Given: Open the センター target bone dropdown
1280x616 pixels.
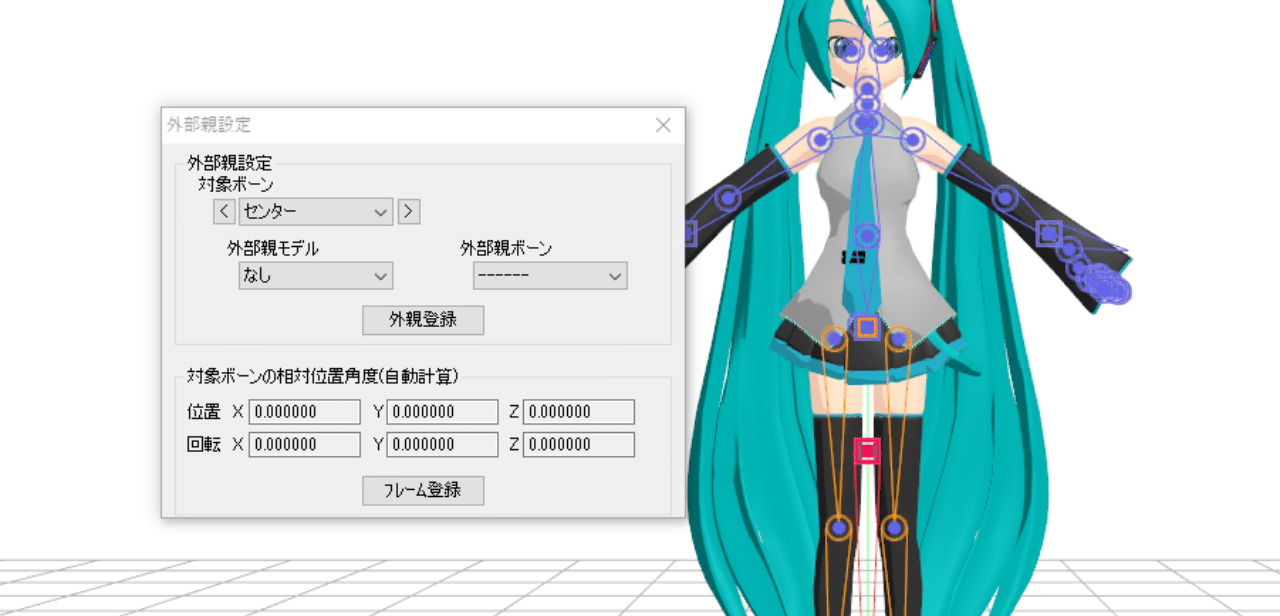Looking at the screenshot, I should pos(315,211).
